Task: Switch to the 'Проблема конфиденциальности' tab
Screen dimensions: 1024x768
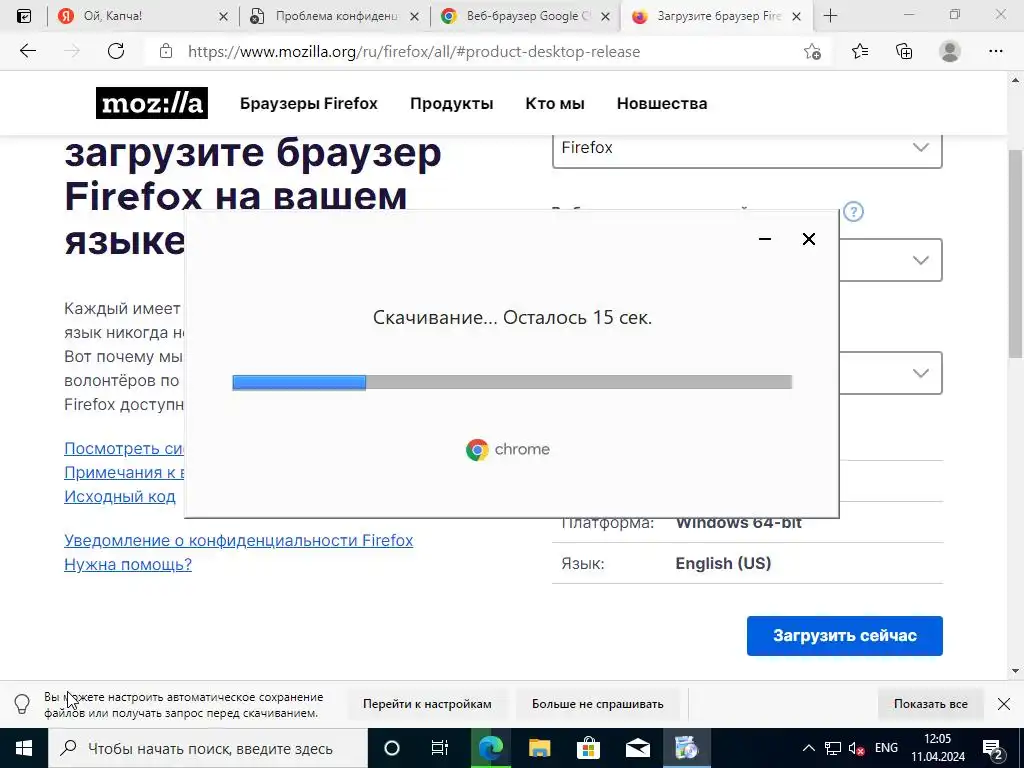Action: click(334, 16)
